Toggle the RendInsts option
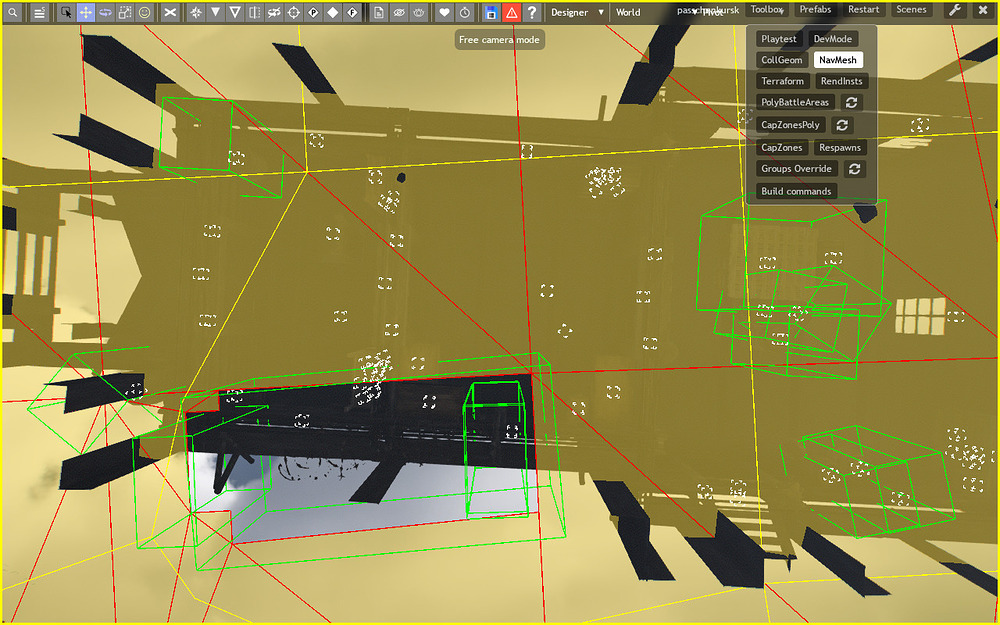 click(841, 81)
